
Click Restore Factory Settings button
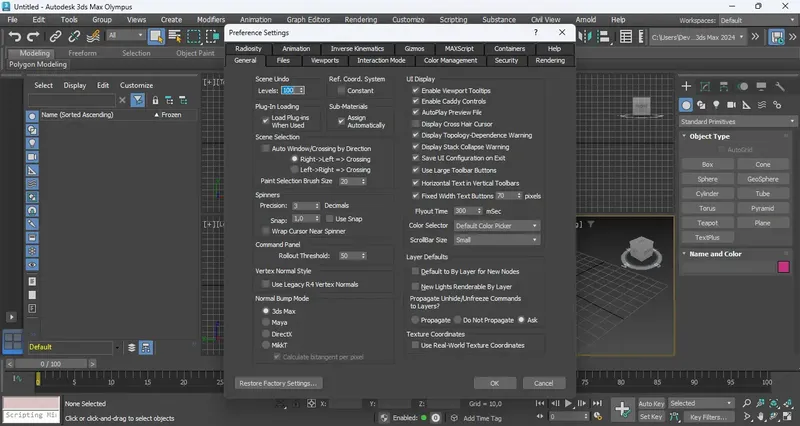pyautogui.click(x=278, y=383)
